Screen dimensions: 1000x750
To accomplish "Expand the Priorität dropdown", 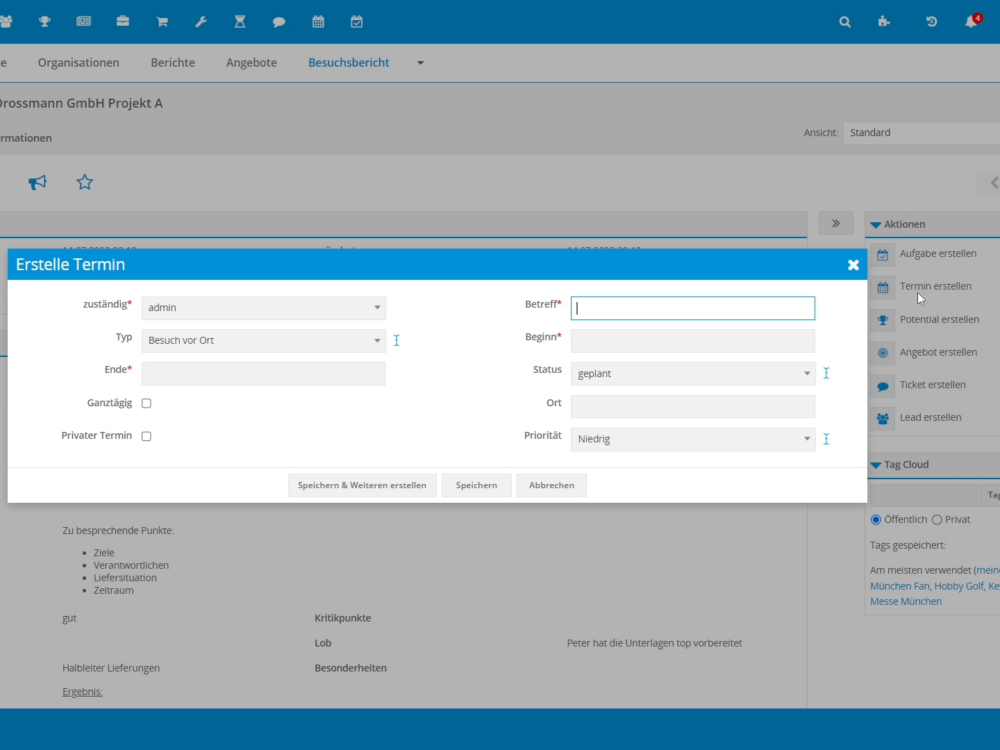I will (692, 439).
